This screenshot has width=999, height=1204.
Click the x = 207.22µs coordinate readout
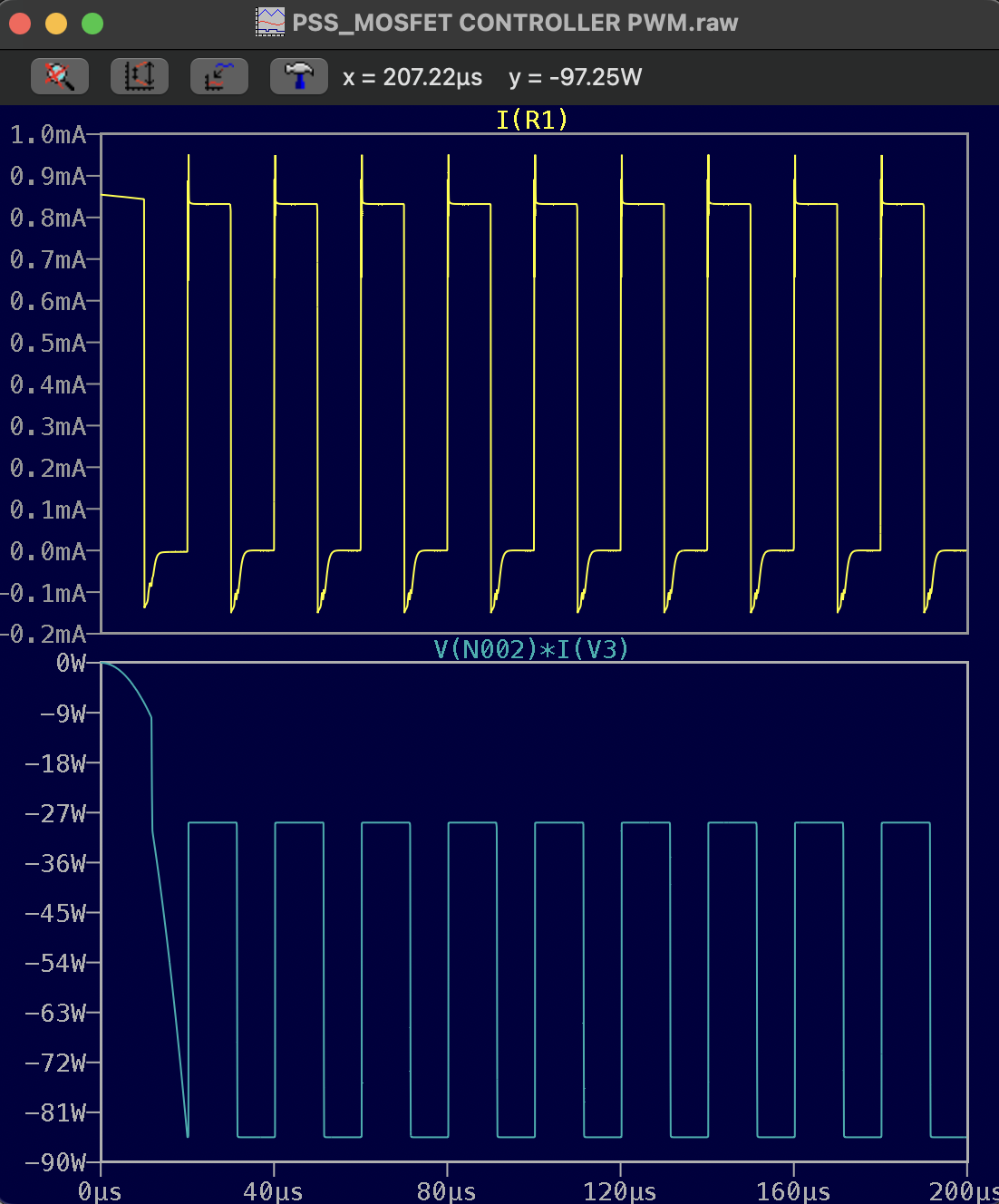[x=411, y=78]
